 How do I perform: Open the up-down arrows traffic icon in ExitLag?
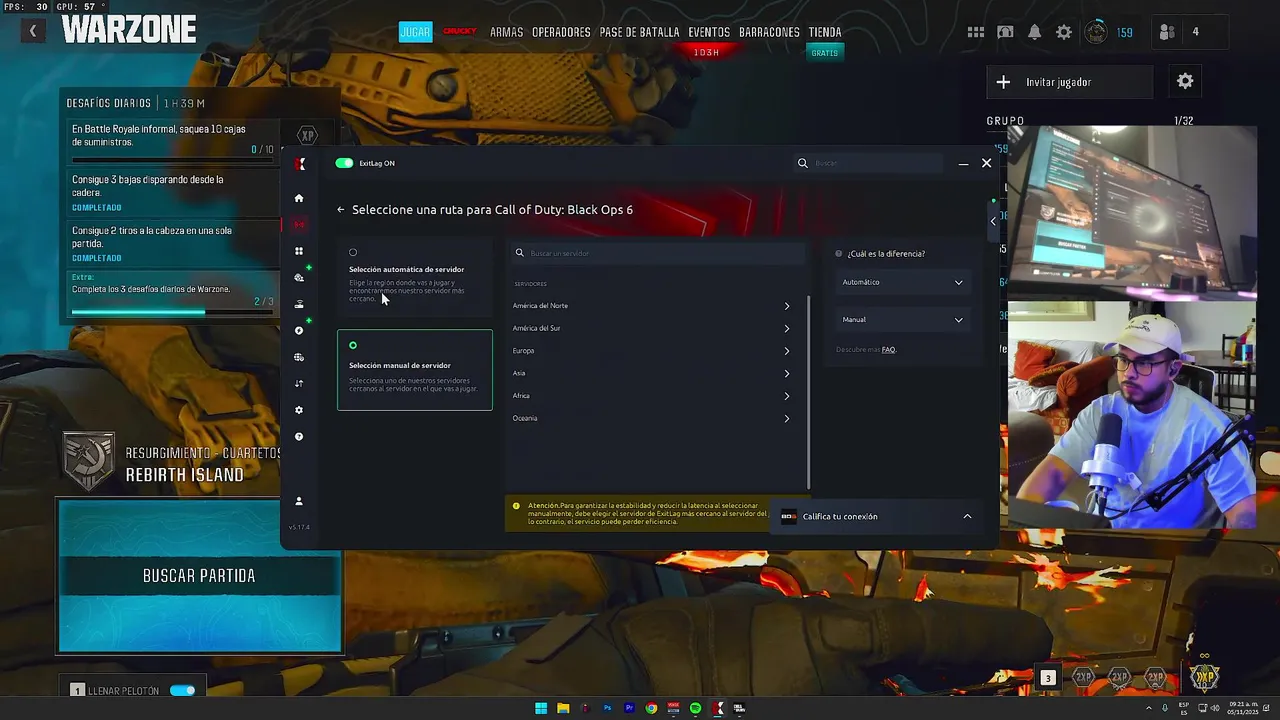pyautogui.click(x=298, y=383)
